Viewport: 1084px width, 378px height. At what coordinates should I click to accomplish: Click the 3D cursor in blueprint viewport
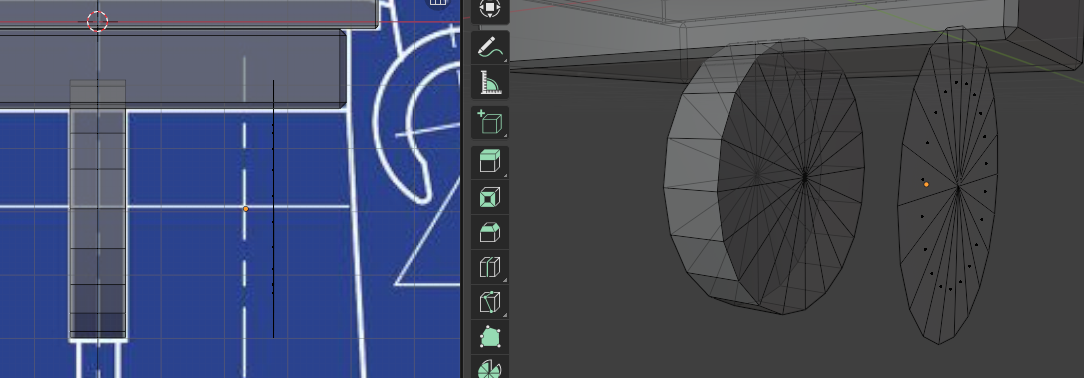[97, 21]
